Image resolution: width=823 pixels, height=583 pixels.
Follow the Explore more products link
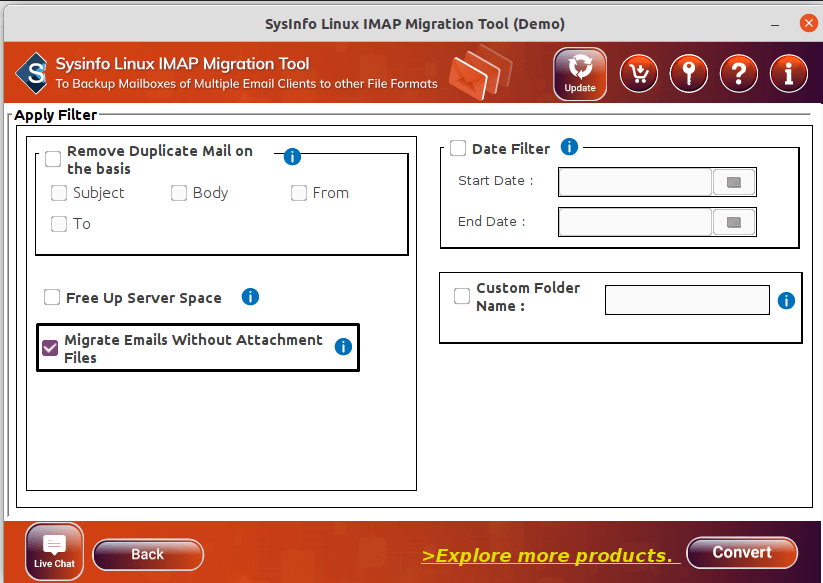[x=551, y=555]
